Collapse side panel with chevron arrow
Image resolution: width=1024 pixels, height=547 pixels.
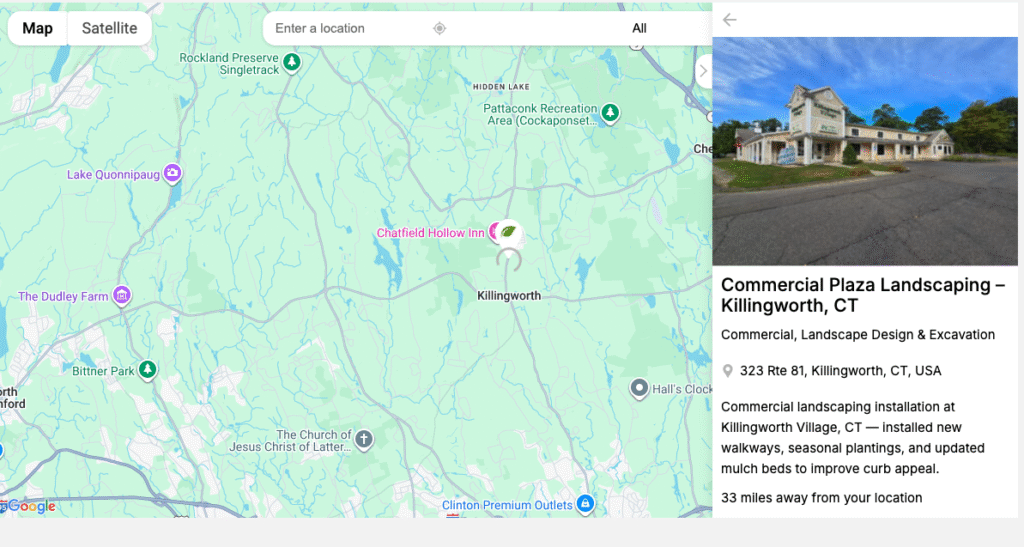pos(703,71)
